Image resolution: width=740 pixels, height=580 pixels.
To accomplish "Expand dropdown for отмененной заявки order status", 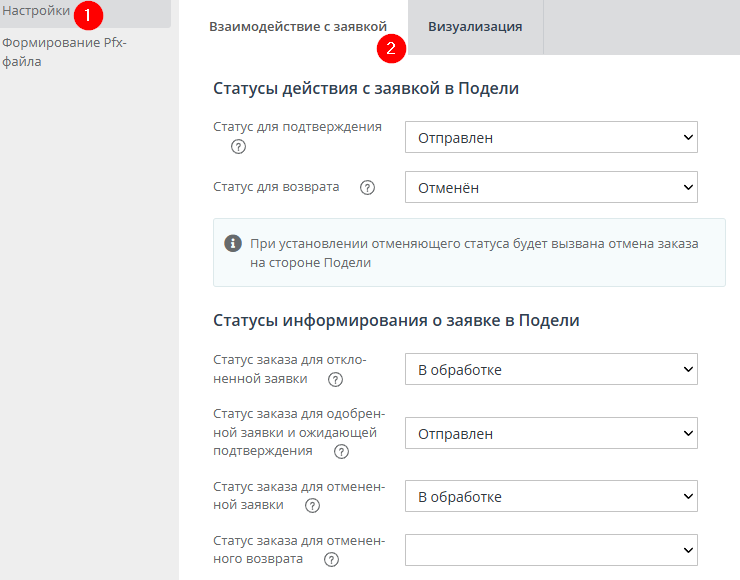I will click(551, 497).
